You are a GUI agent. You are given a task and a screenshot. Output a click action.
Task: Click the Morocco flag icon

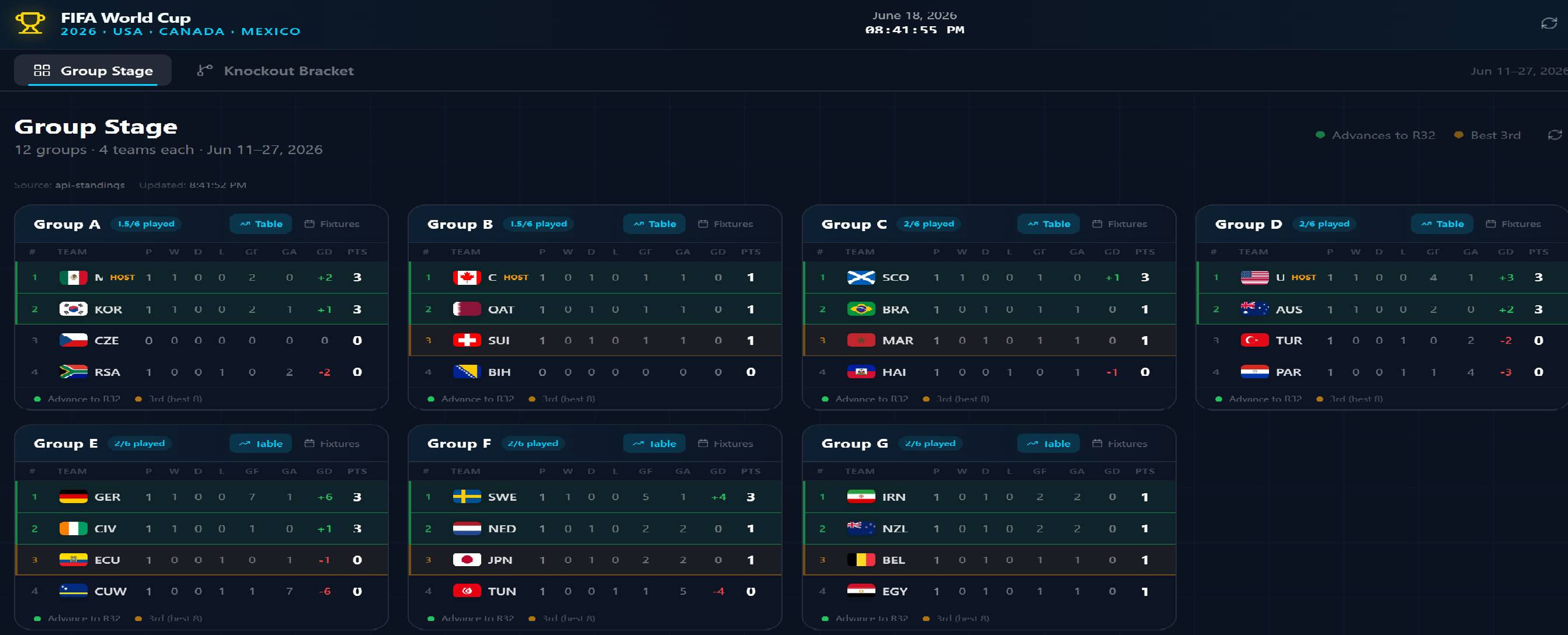point(861,340)
